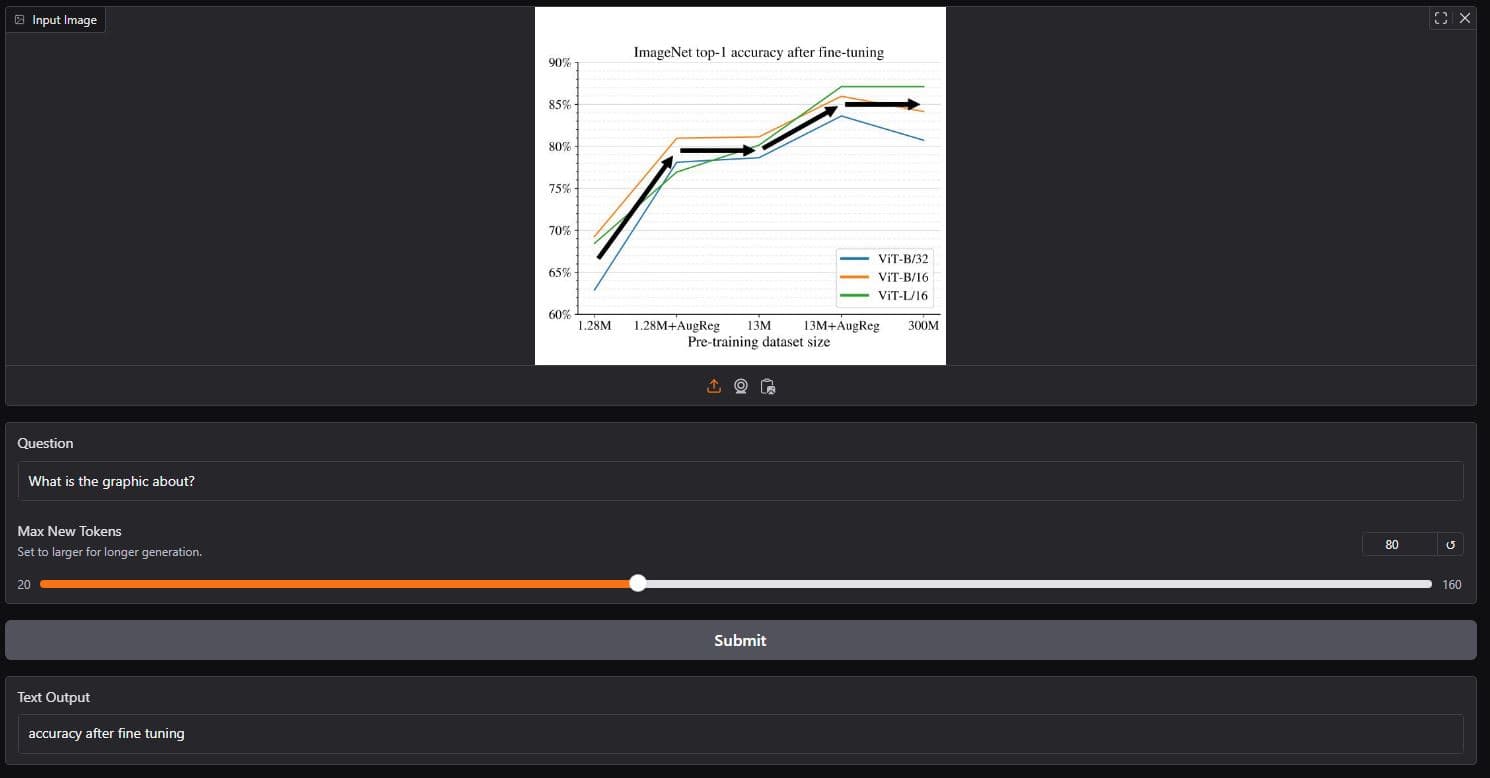Viewport: 1490px width, 778px height.
Task: Click the Pre-training dataset size axis label
Action: 758,342
